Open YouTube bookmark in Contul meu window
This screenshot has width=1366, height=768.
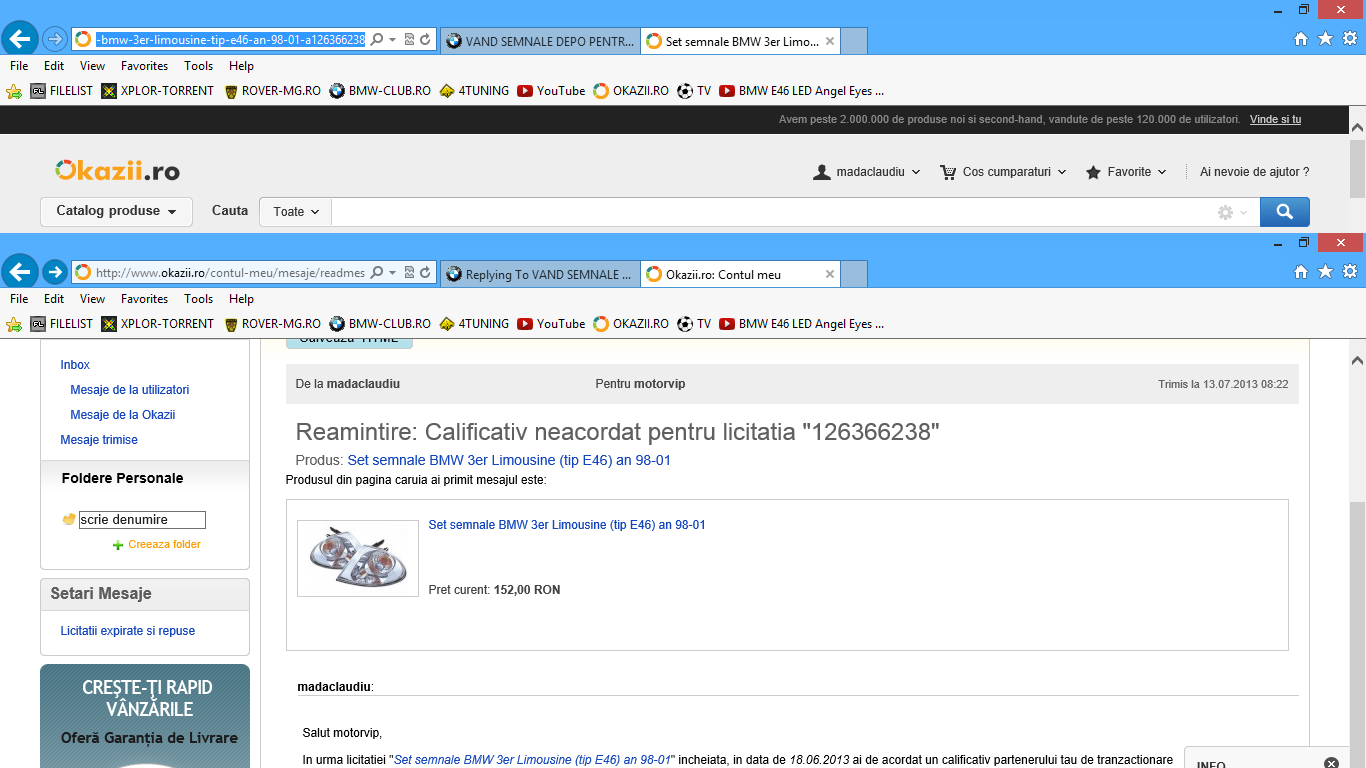[x=551, y=324]
